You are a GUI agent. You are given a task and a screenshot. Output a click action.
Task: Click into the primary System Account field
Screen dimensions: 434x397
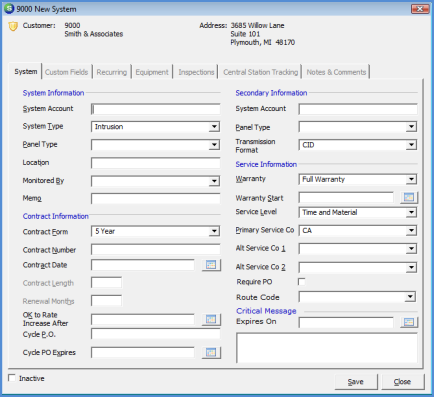tap(156, 109)
